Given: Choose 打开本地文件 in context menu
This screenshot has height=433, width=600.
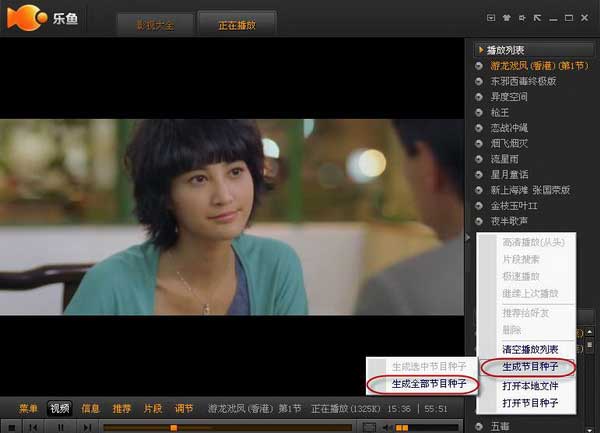Looking at the screenshot, I should [x=530, y=385].
